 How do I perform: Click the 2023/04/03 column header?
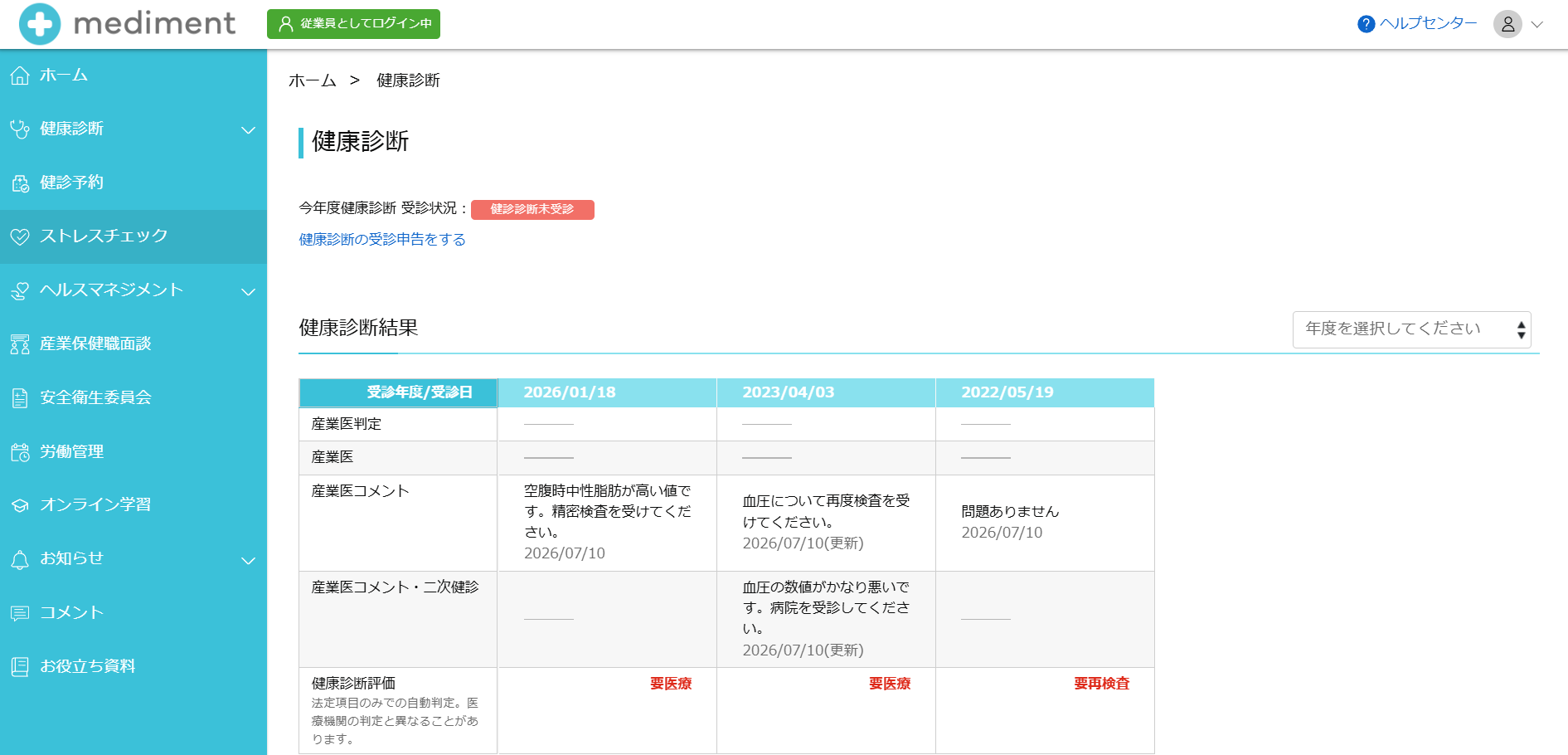tap(826, 392)
